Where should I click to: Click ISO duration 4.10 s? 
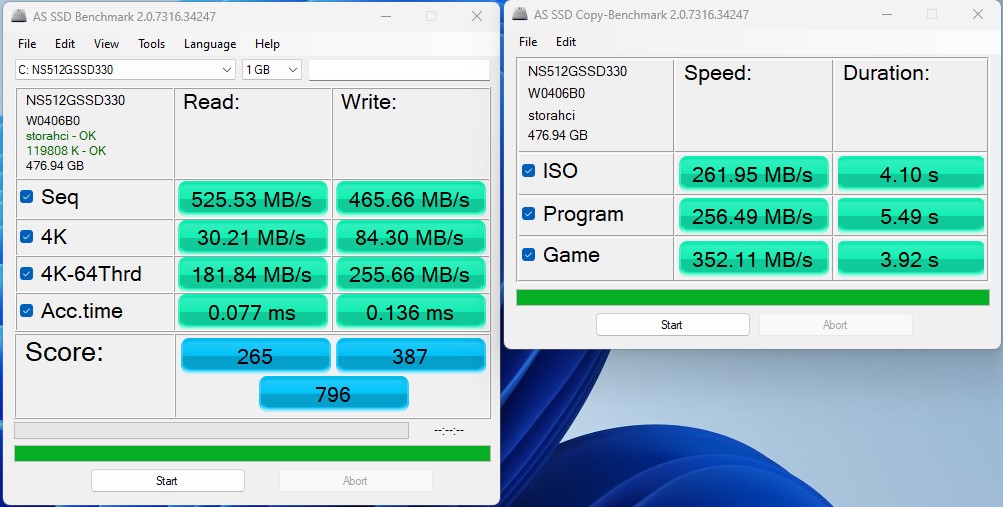pyautogui.click(x=910, y=173)
